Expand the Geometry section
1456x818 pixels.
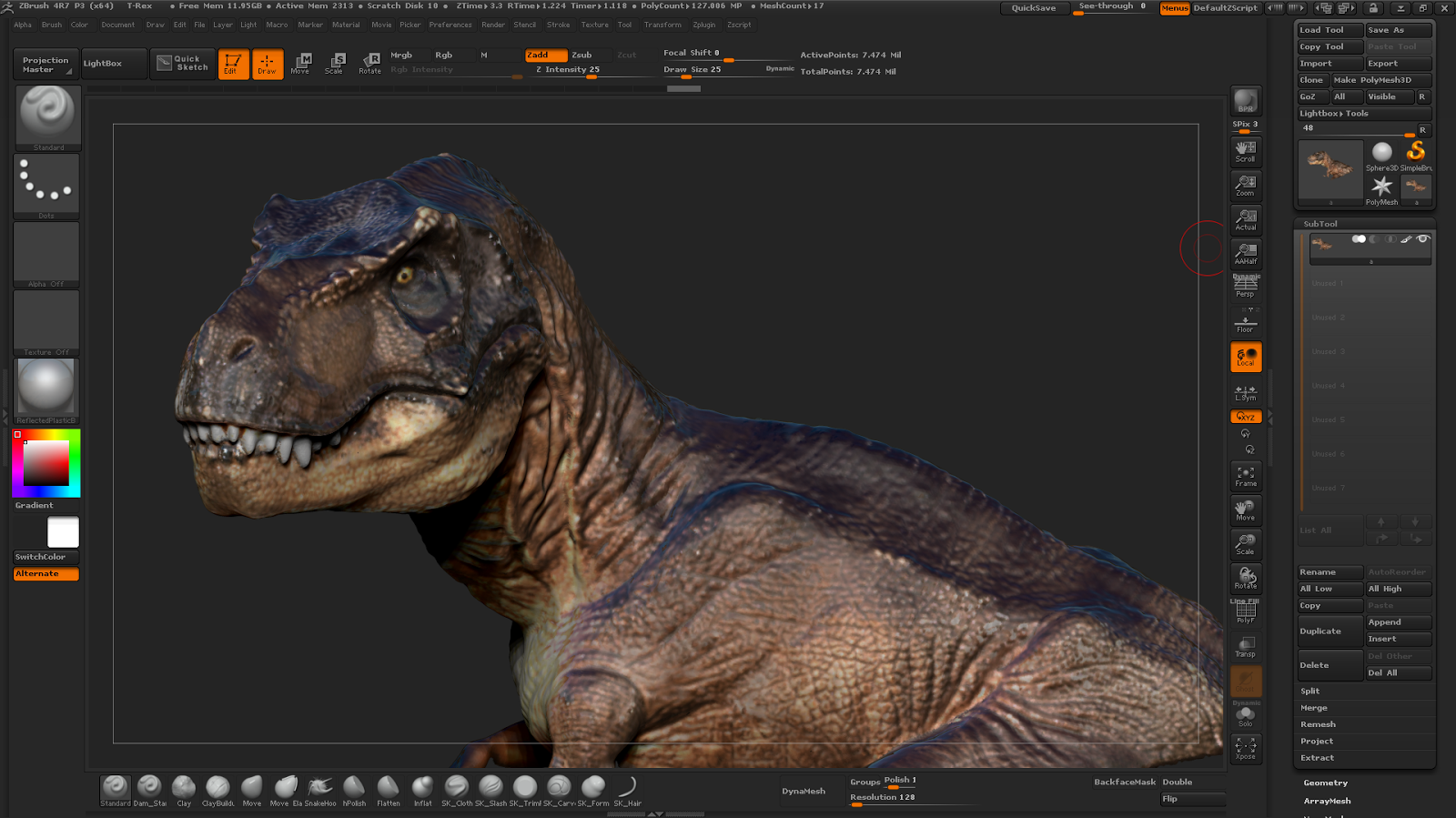coord(1325,783)
